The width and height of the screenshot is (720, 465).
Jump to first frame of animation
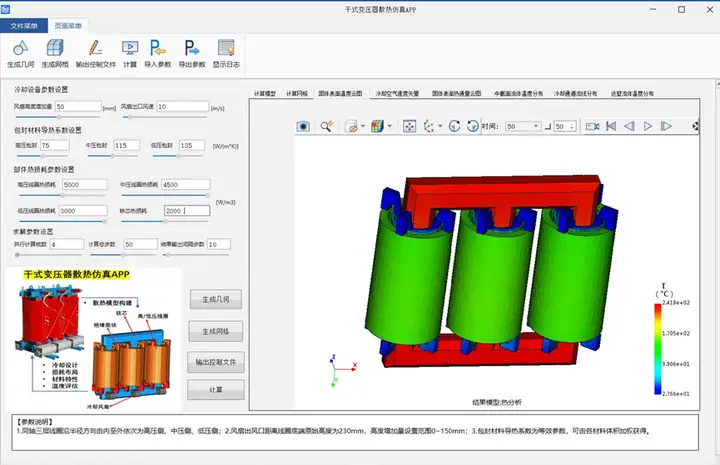[x=611, y=126]
